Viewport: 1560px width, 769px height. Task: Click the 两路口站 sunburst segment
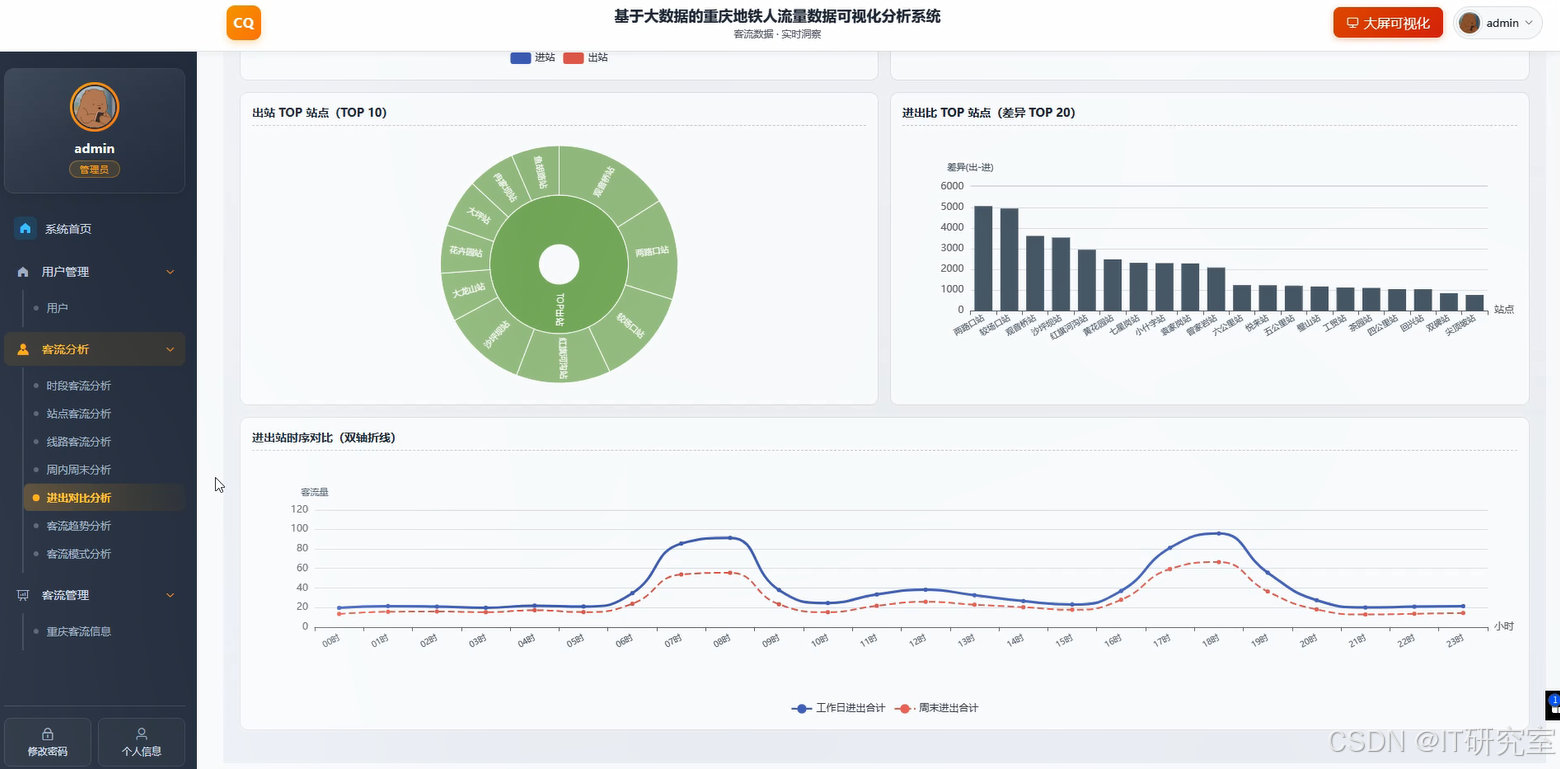click(652, 251)
